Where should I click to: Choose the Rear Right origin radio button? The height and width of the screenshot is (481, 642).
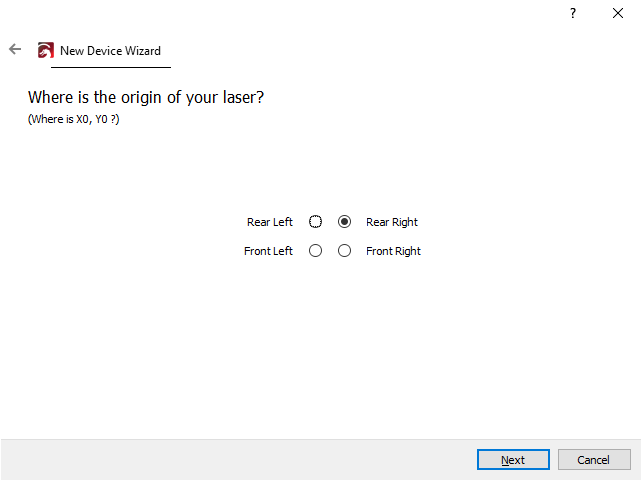point(345,222)
